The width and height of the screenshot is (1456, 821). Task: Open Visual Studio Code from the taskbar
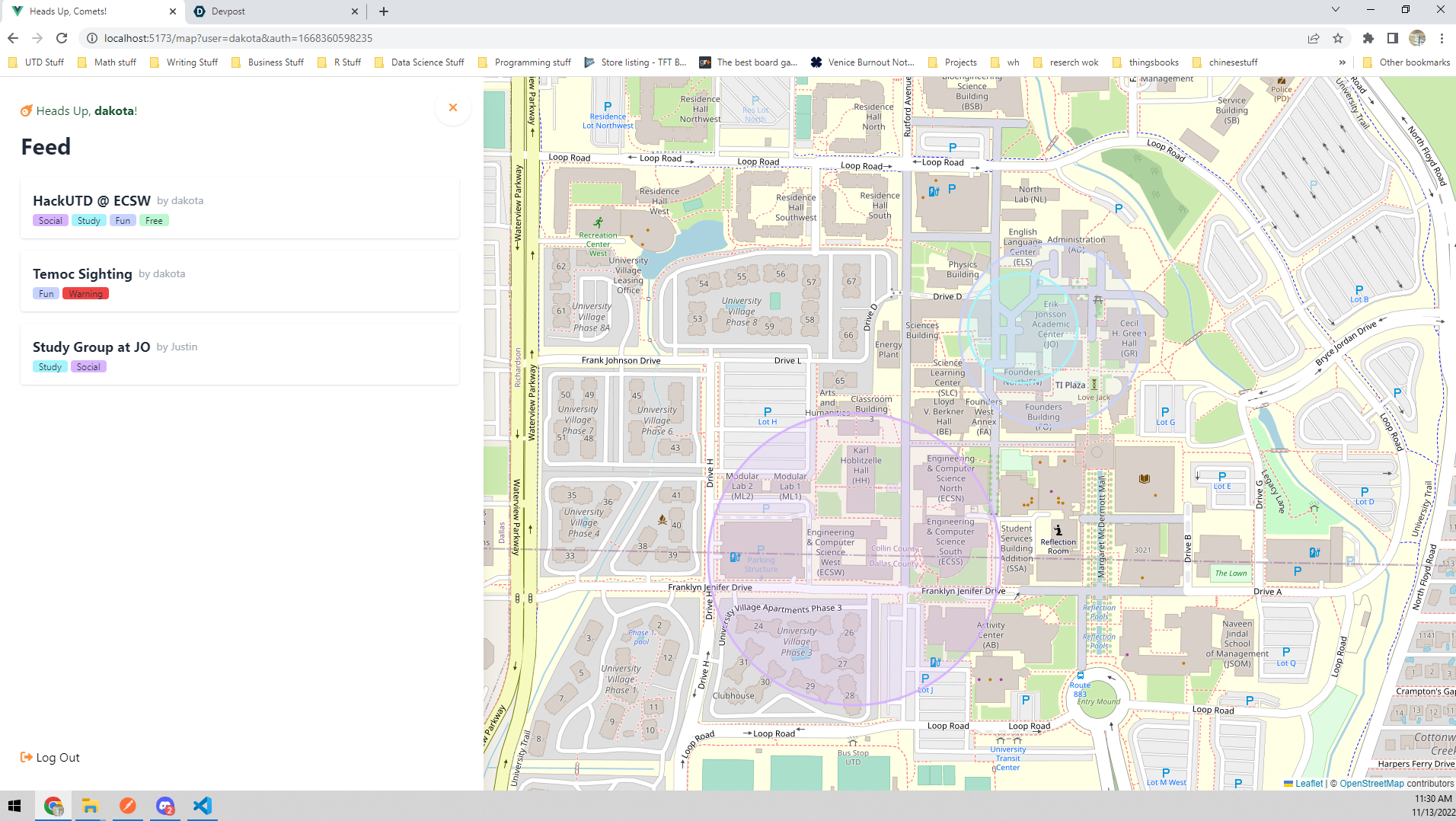tap(203, 806)
